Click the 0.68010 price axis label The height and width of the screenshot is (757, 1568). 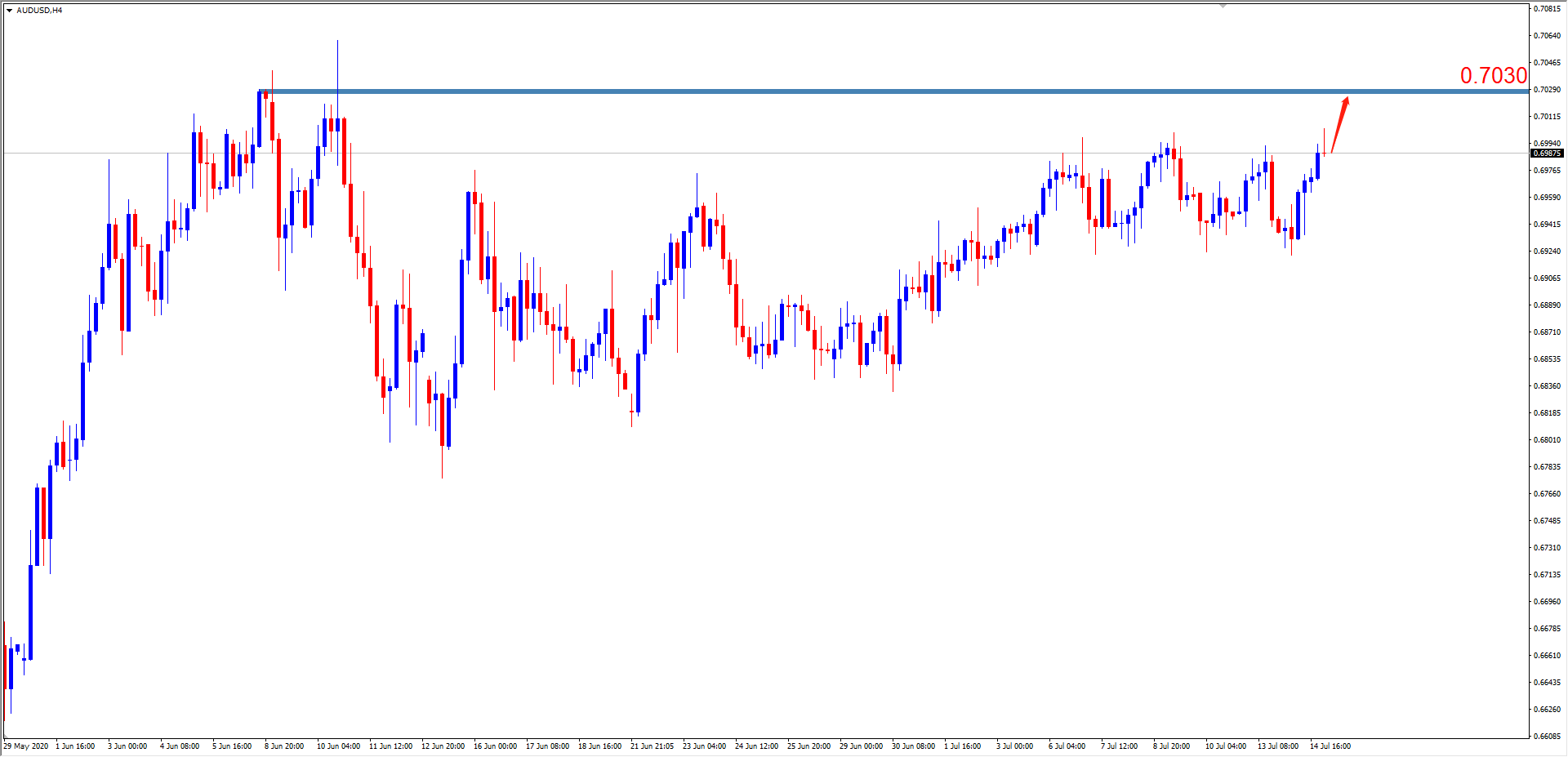coord(1546,440)
